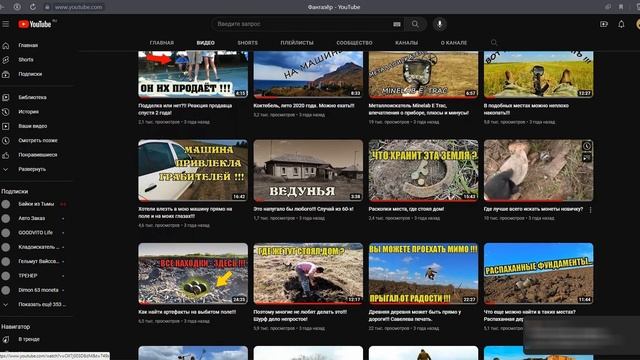Click the browser address bar
This screenshot has width=640, height=360.
tap(78, 7)
